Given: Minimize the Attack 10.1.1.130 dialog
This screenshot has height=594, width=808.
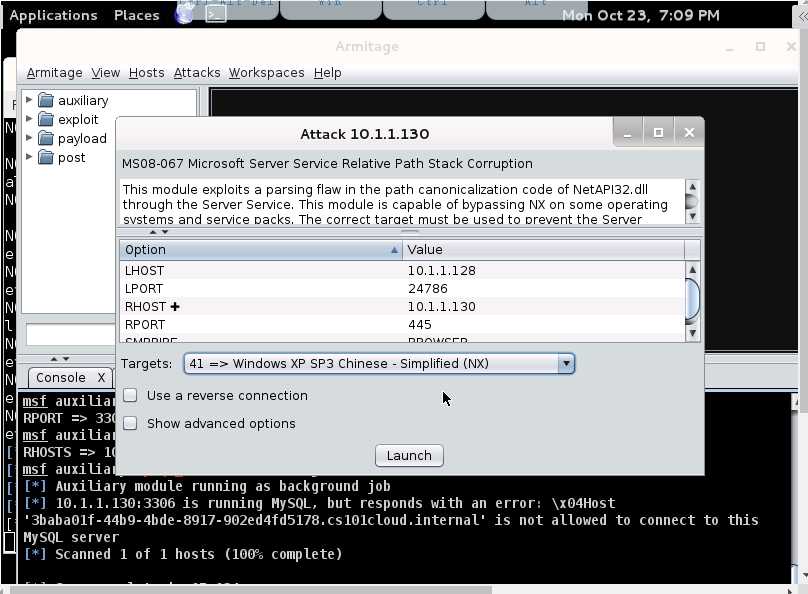Looking at the screenshot, I should tap(627, 133).
